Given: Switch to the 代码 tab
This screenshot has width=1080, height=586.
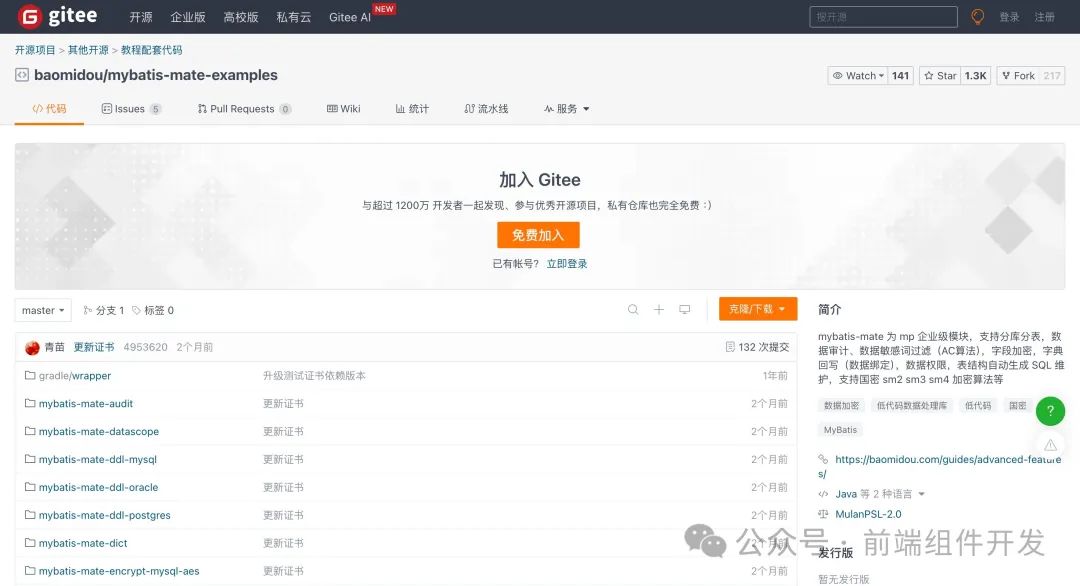Looking at the screenshot, I should (49, 109).
